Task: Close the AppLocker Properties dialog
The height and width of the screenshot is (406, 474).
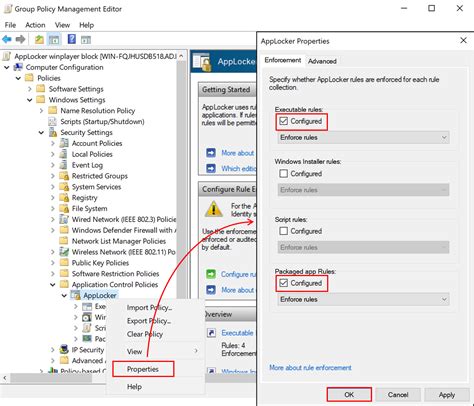Action: click(x=463, y=40)
